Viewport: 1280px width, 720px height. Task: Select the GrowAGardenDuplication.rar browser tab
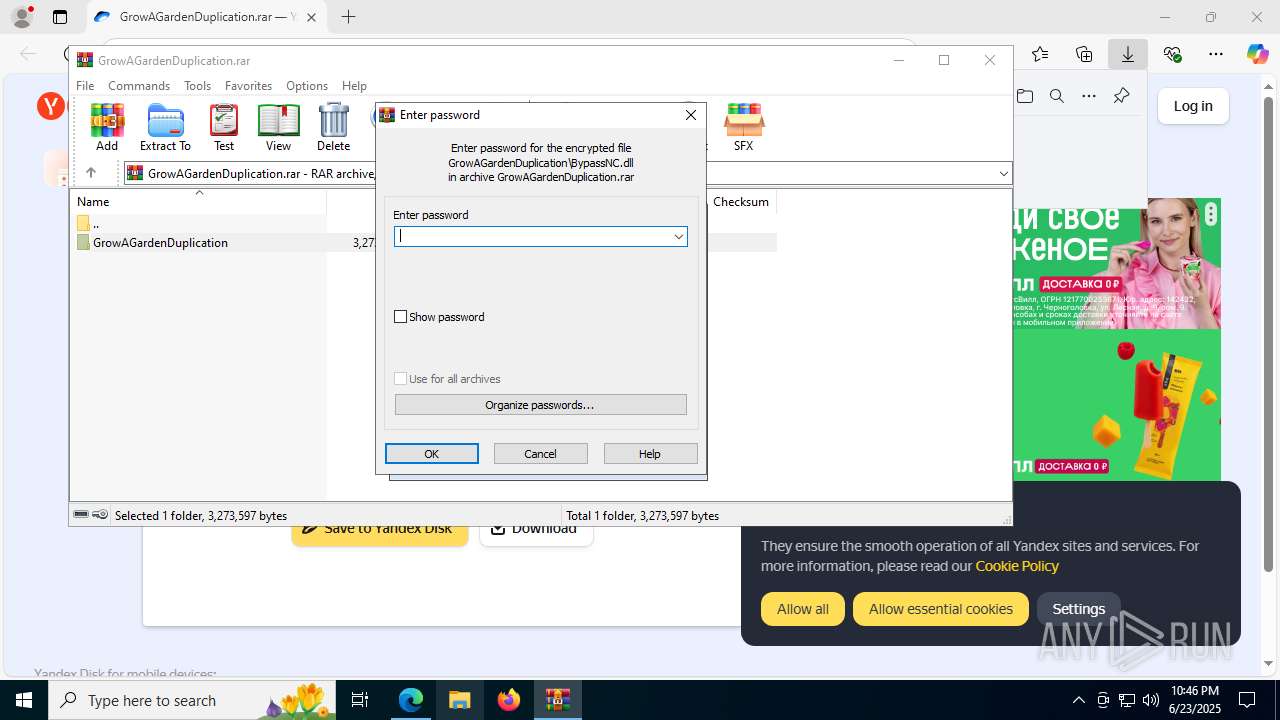coord(208,17)
